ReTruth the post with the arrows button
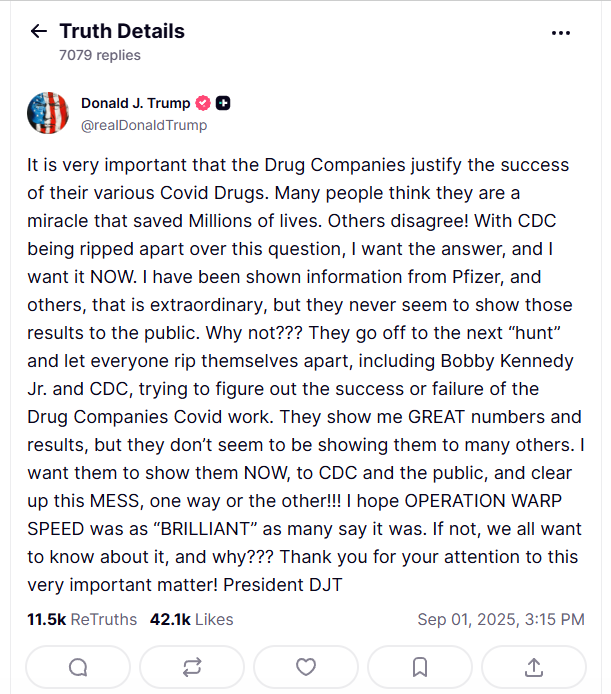 [x=191, y=667]
